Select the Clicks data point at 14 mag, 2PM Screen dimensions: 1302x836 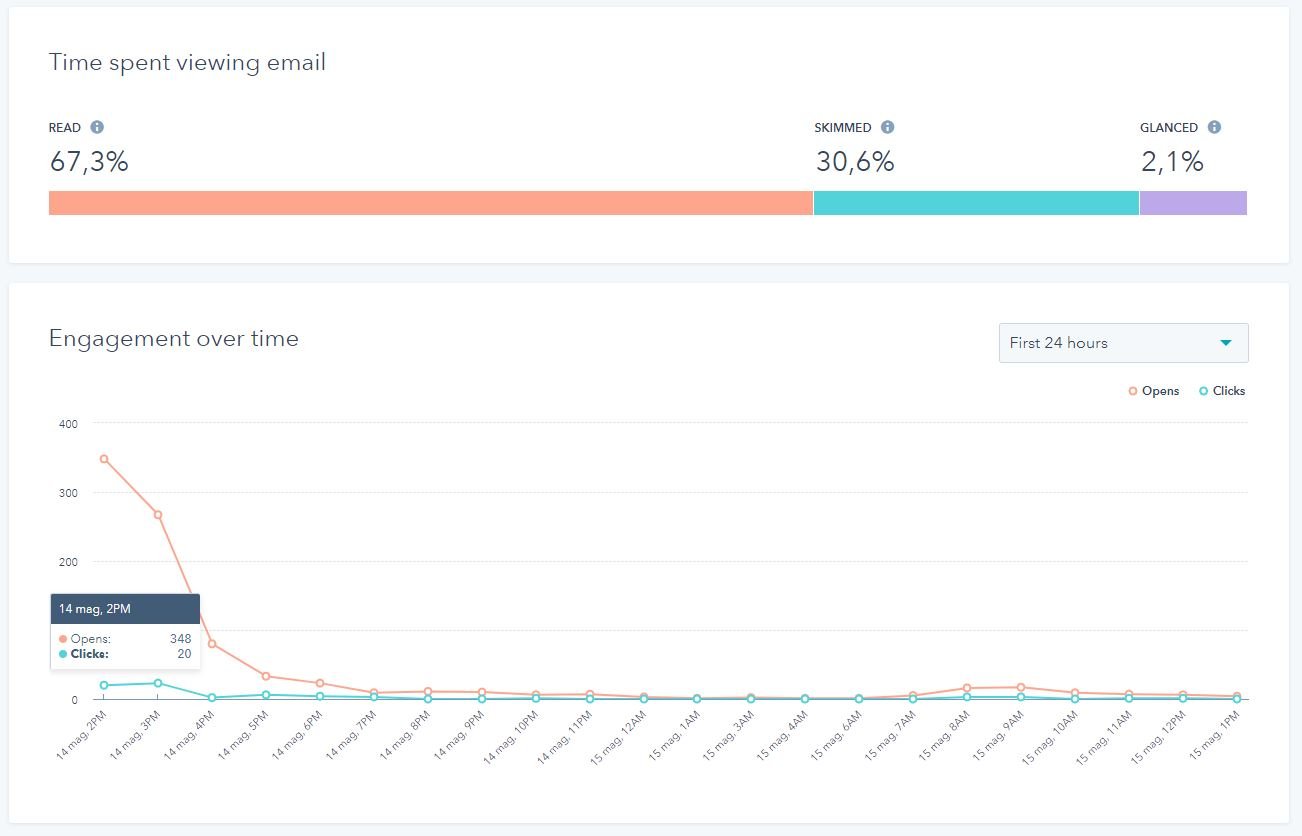(x=104, y=685)
